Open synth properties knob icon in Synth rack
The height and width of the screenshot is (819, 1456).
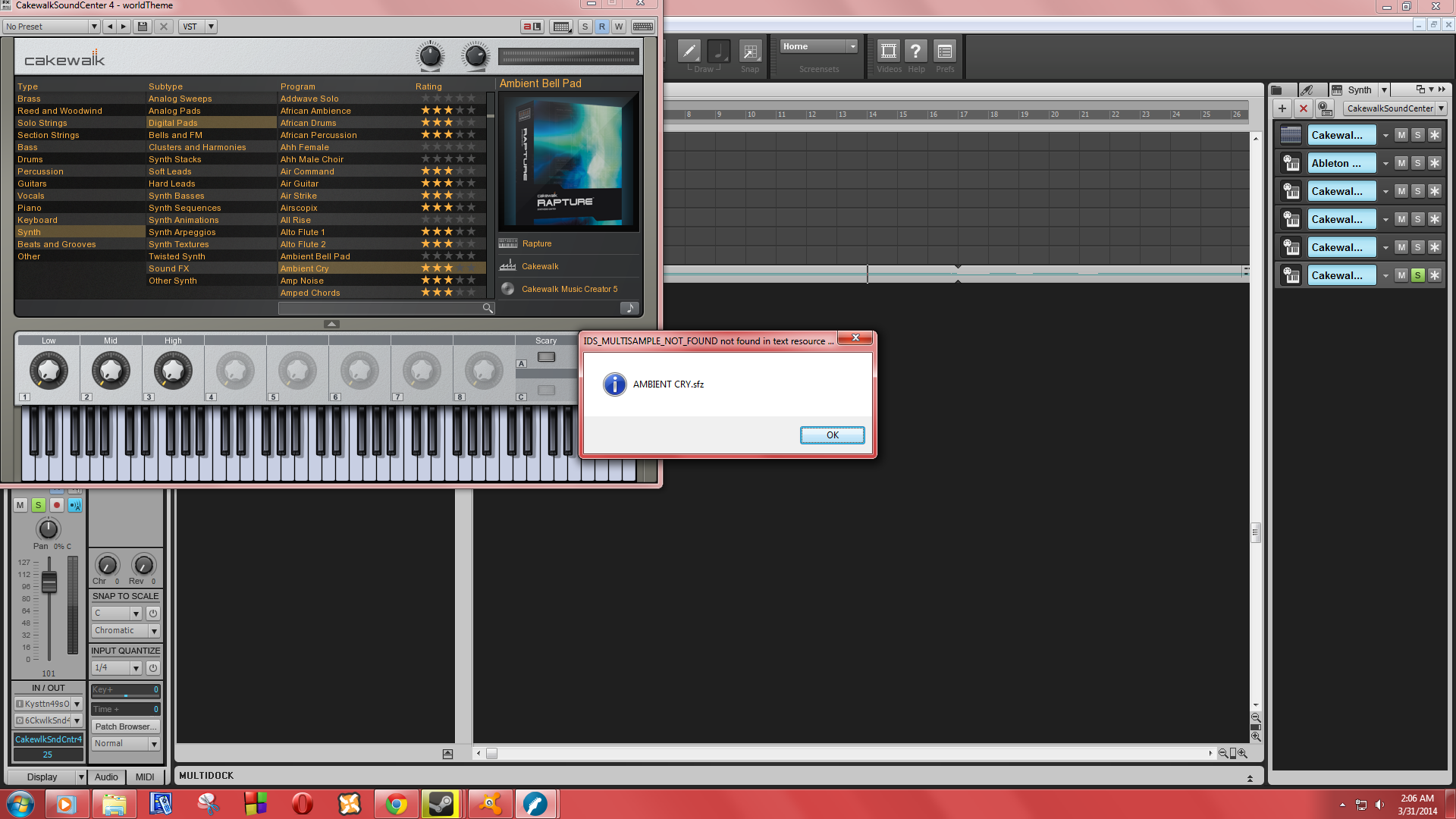click(1325, 108)
